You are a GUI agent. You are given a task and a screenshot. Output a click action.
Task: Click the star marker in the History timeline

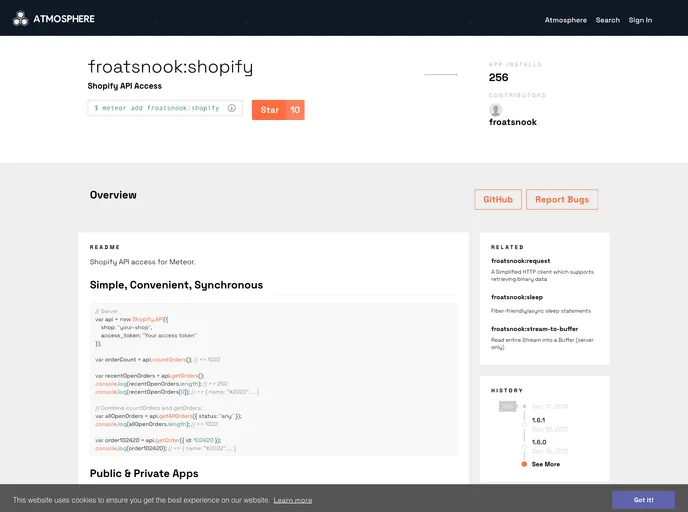coord(524,406)
